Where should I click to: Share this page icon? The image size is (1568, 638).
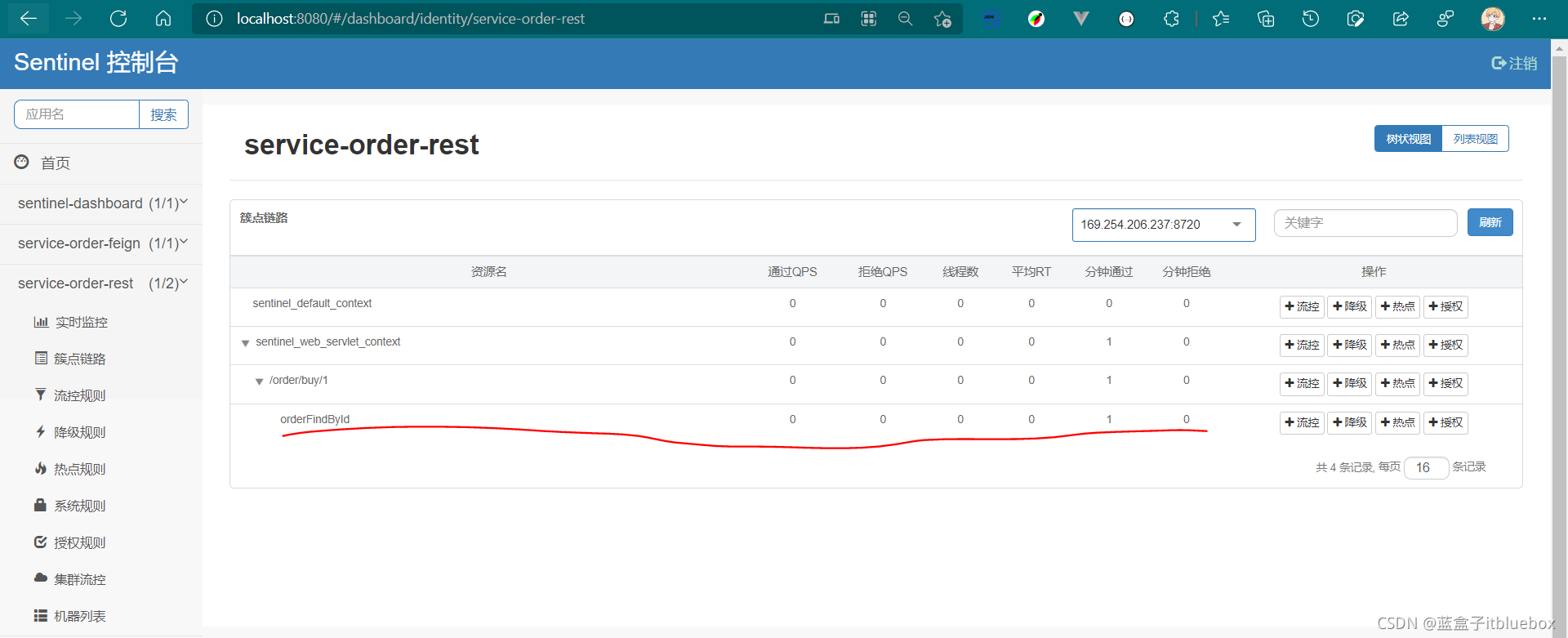1401,19
